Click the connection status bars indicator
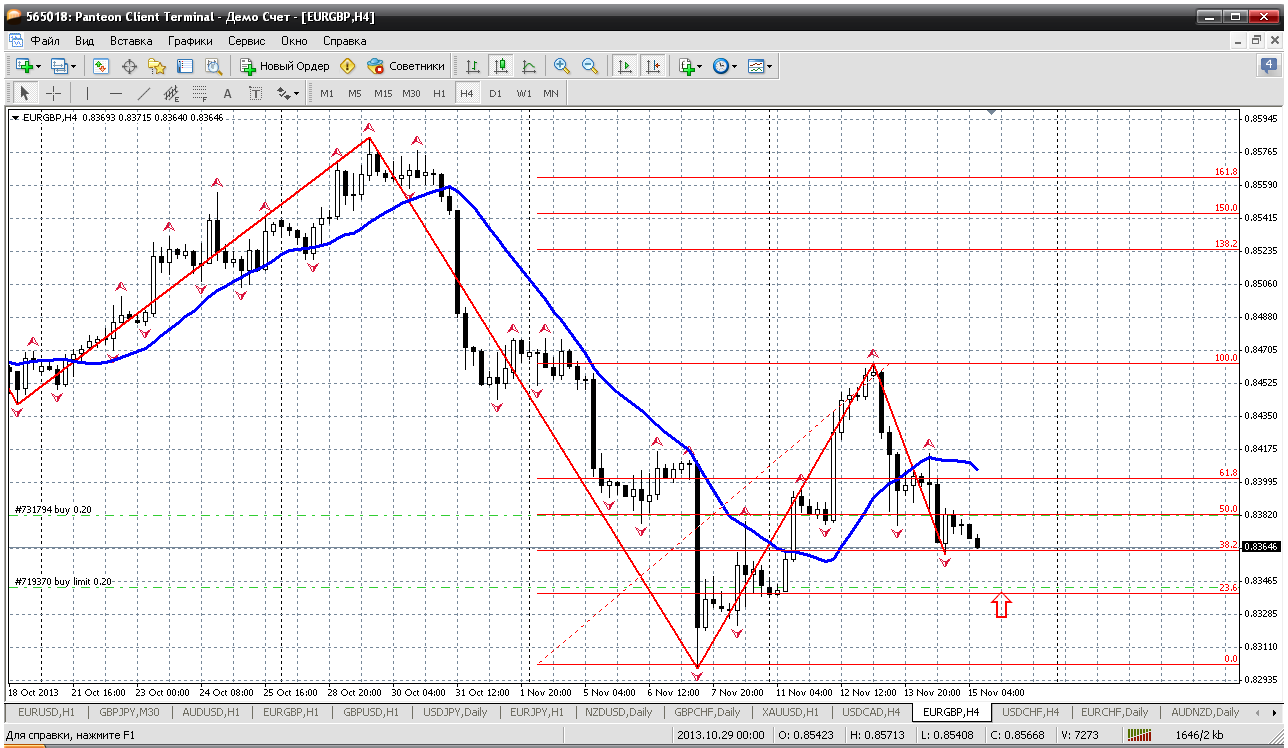The height and width of the screenshot is (748, 1288). pos(1138,737)
